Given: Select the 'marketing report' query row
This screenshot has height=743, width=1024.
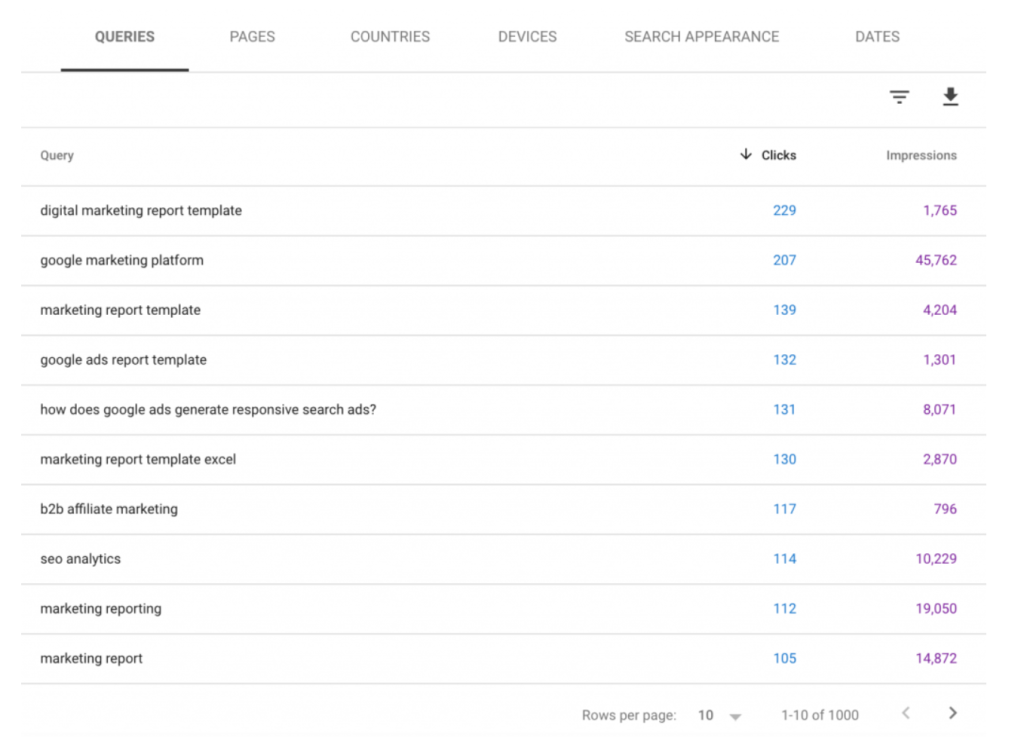Looking at the screenshot, I should (504, 658).
